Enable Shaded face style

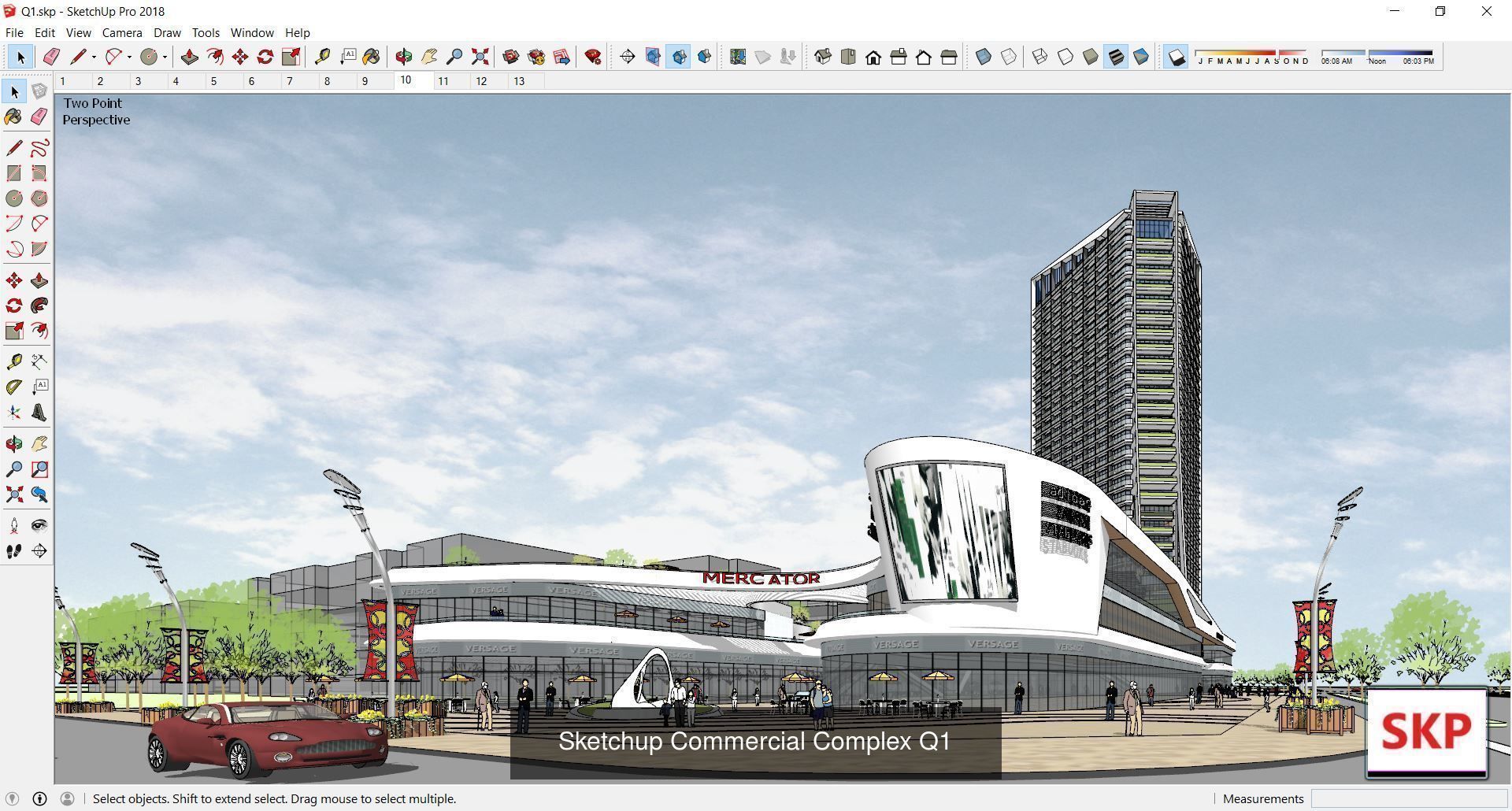click(1091, 57)
